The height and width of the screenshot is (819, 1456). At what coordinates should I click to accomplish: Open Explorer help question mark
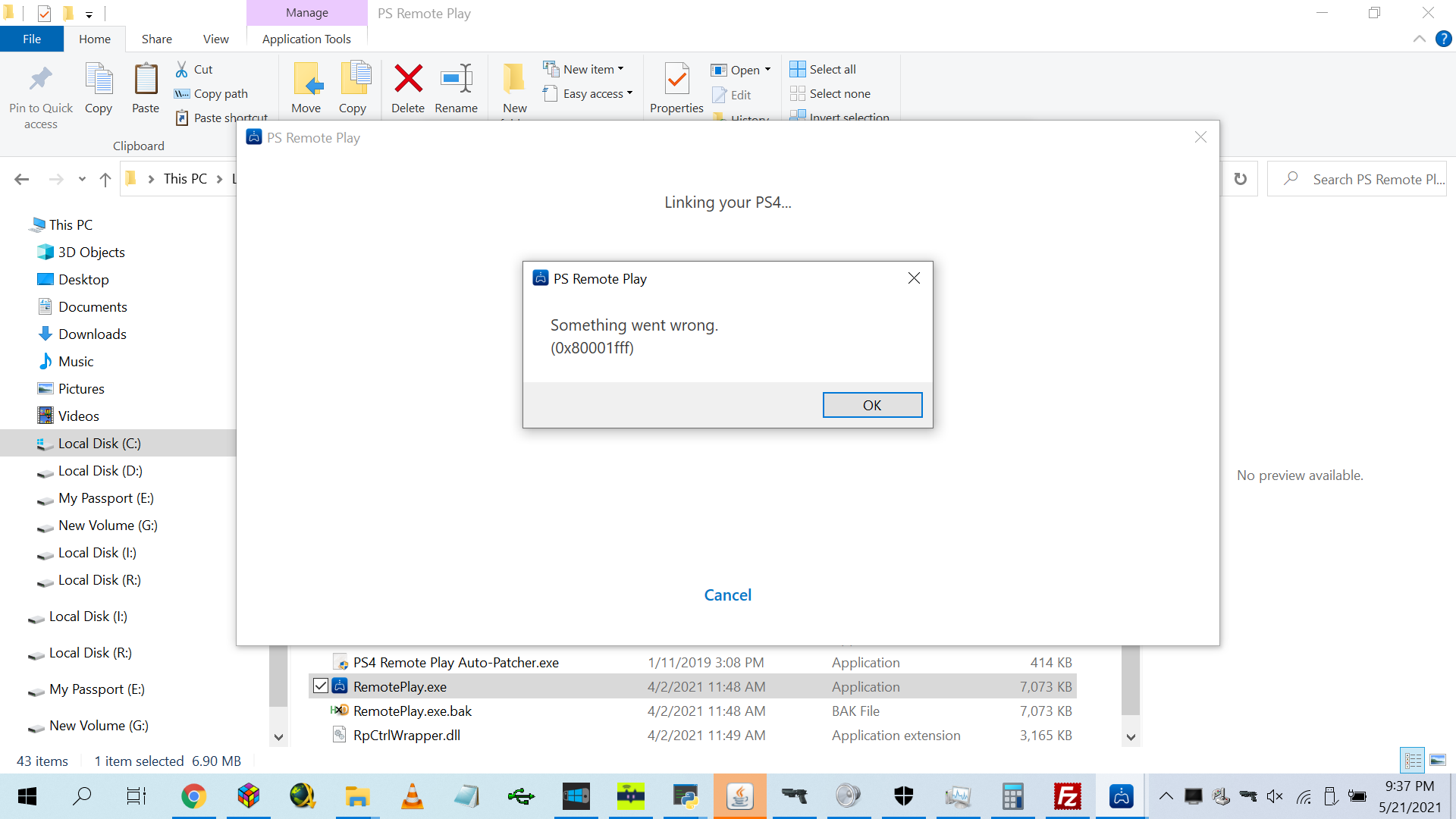(1444, 39)
